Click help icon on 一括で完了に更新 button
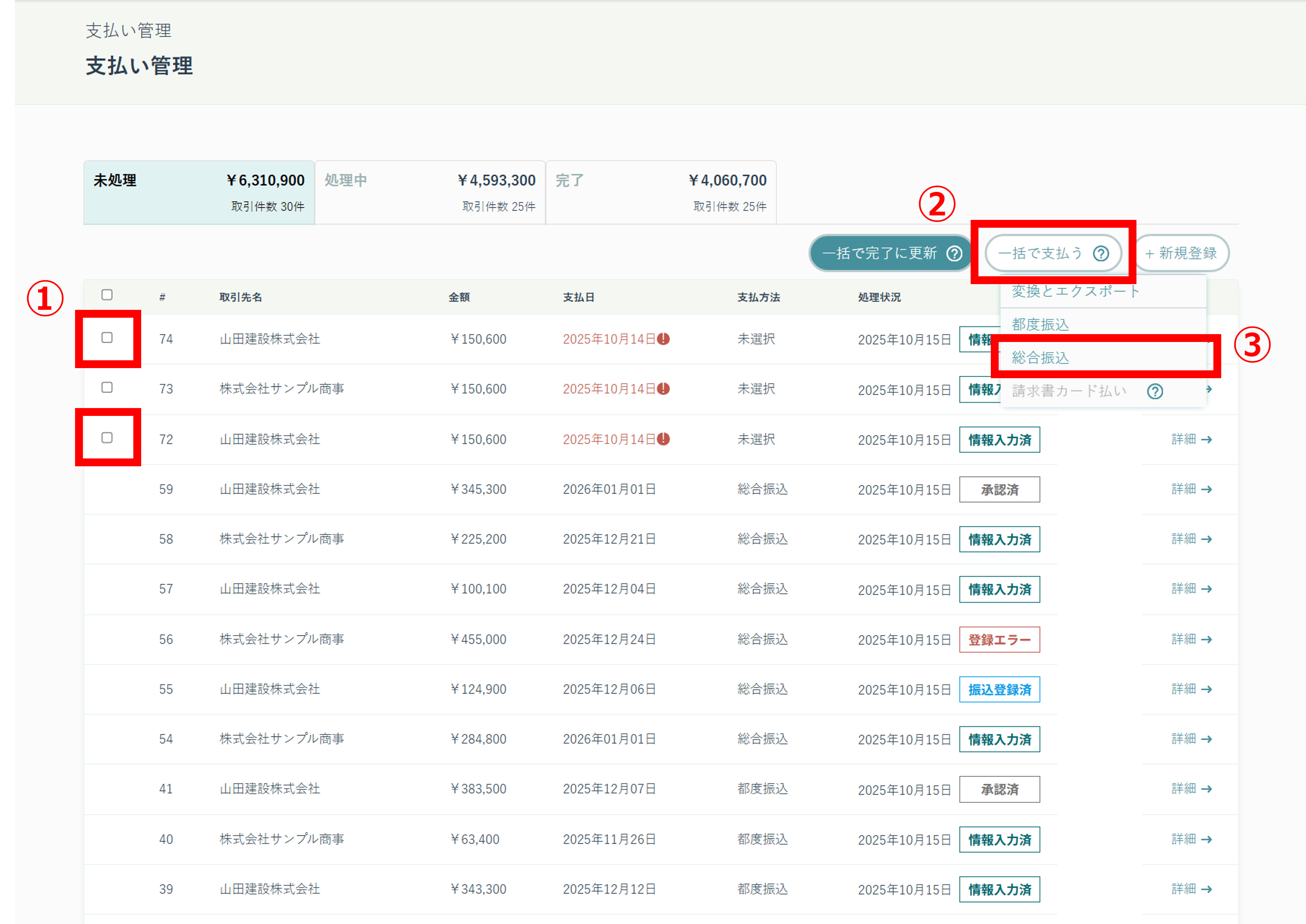 (954, 253)
